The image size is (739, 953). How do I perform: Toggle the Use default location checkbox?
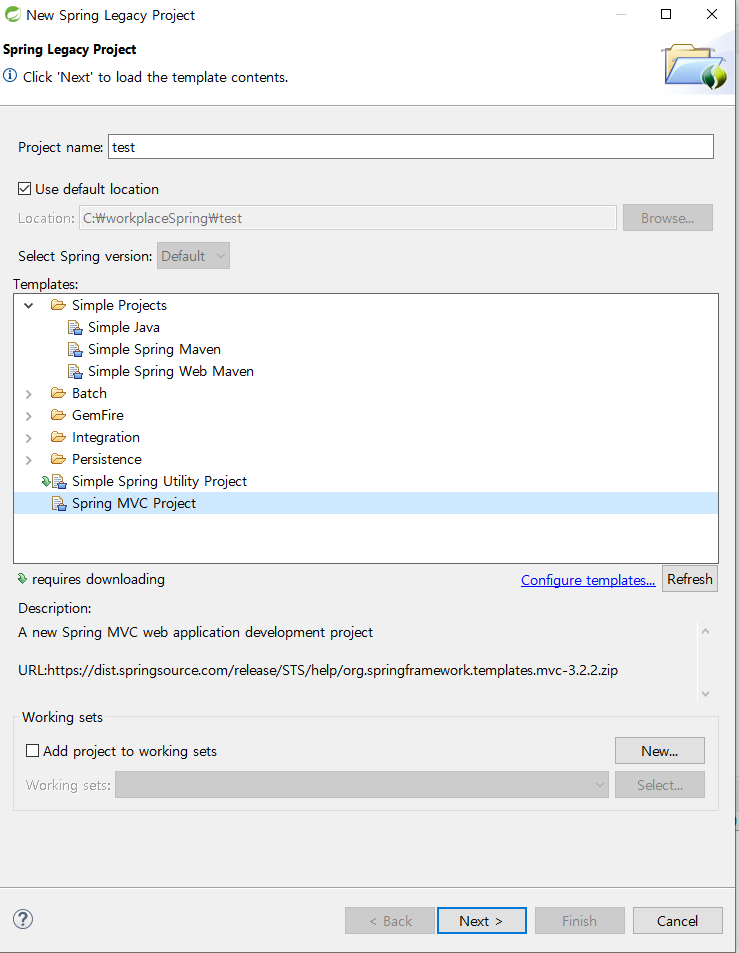pyautogui.click(x=24, y=189)
